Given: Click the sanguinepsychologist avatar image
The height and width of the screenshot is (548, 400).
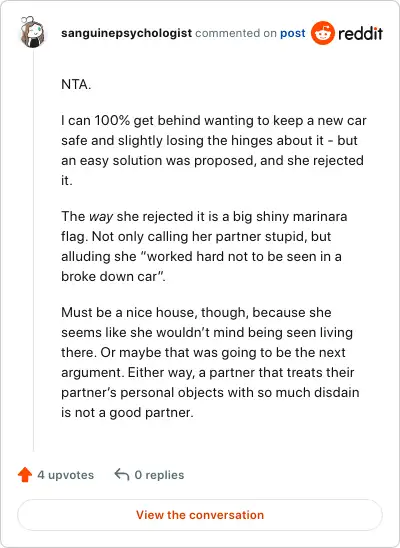Looking at the screenshot, I should [x=32, y=32].
